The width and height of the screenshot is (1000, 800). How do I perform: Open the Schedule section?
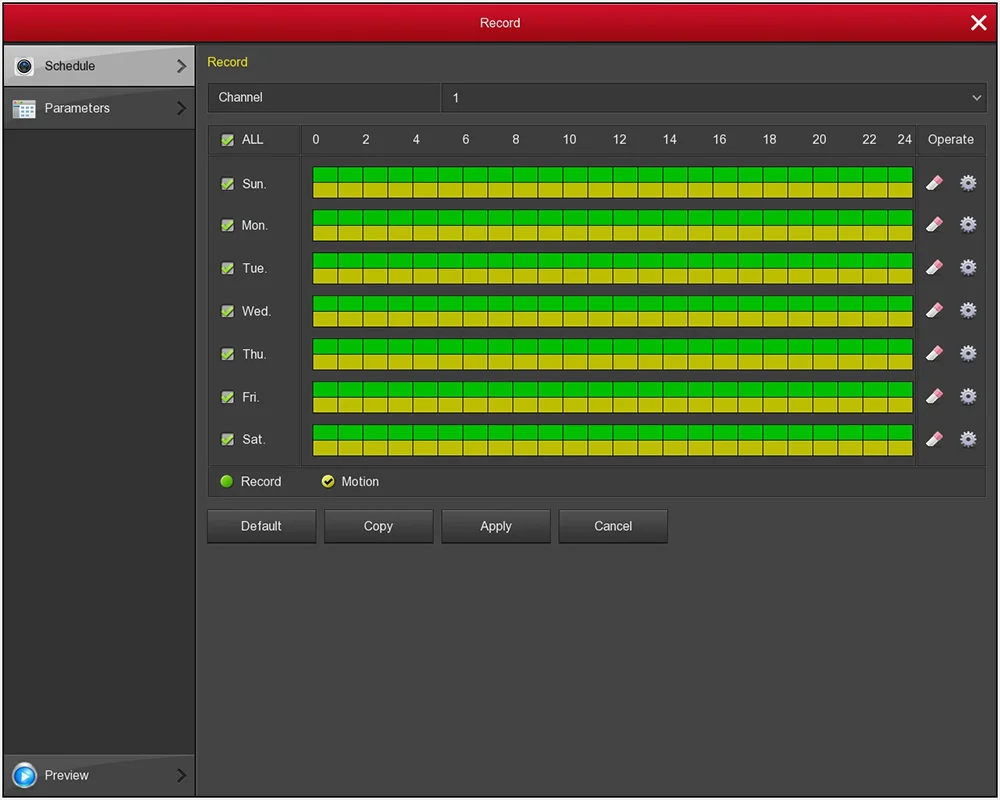tap(99, 66)
